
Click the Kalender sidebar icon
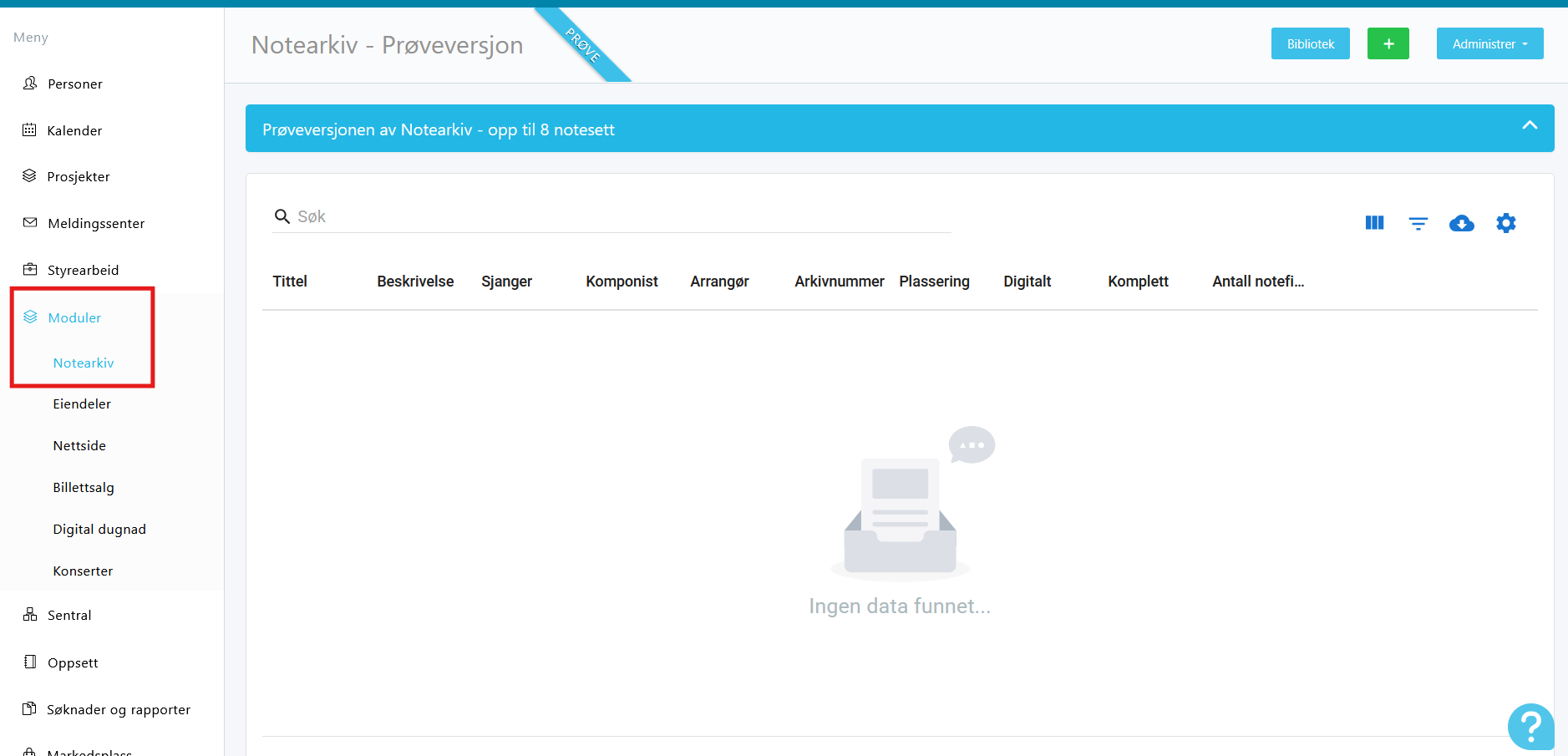point(30,130)
